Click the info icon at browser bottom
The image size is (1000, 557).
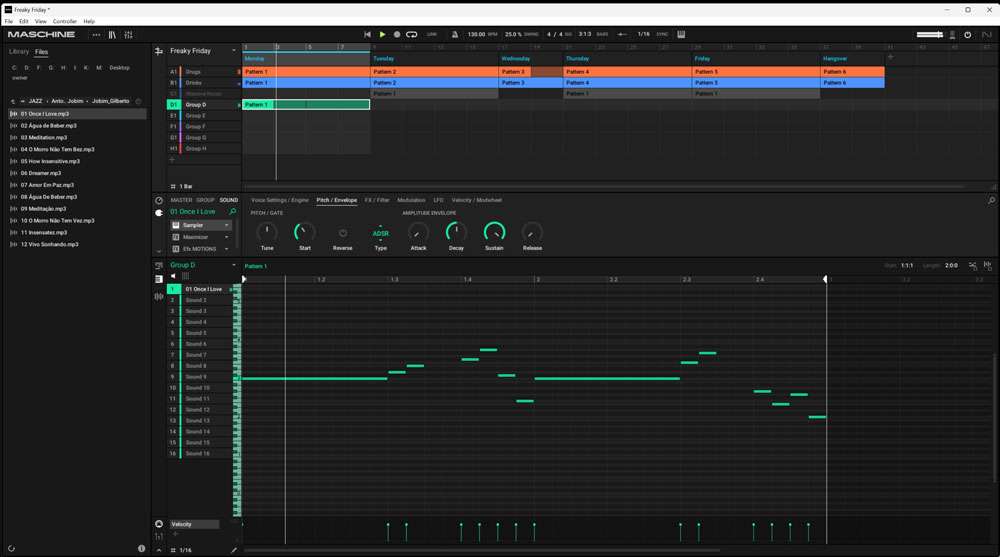142,549
